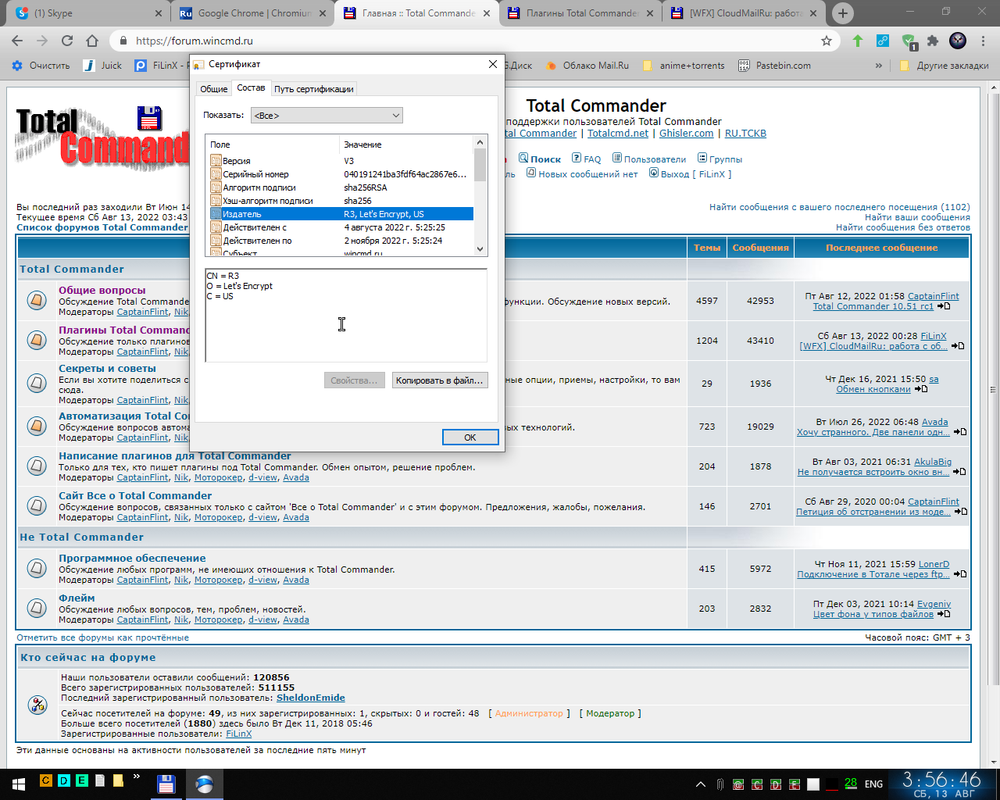Click the browser address bar URL

click(194, 41)
